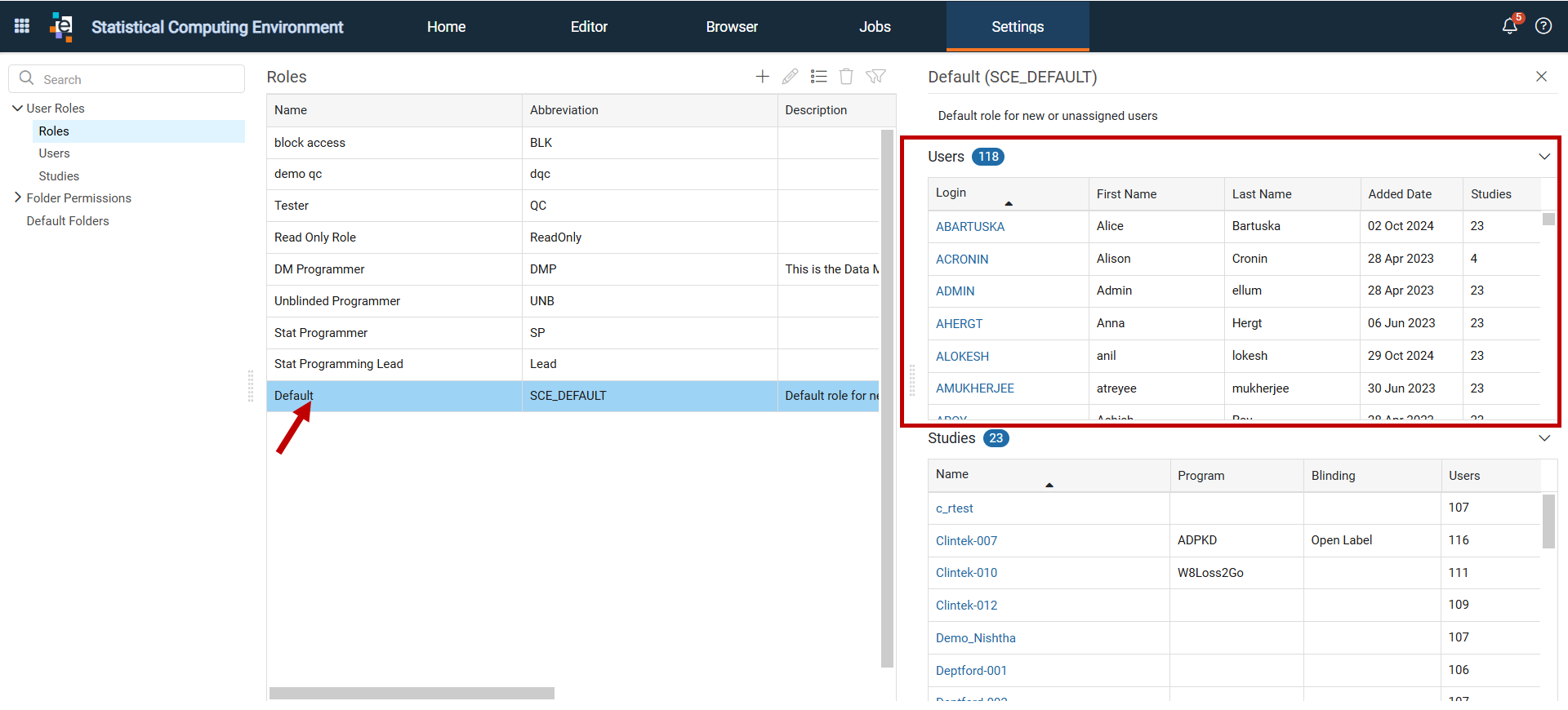Select the Tester role row
The height and width of the screenshot is (710, 1568).
pos(572,206)
